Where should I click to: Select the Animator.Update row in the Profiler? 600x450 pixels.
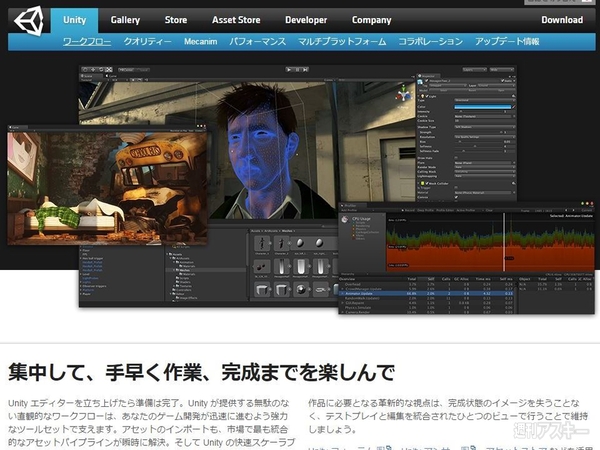click(427, 293)
